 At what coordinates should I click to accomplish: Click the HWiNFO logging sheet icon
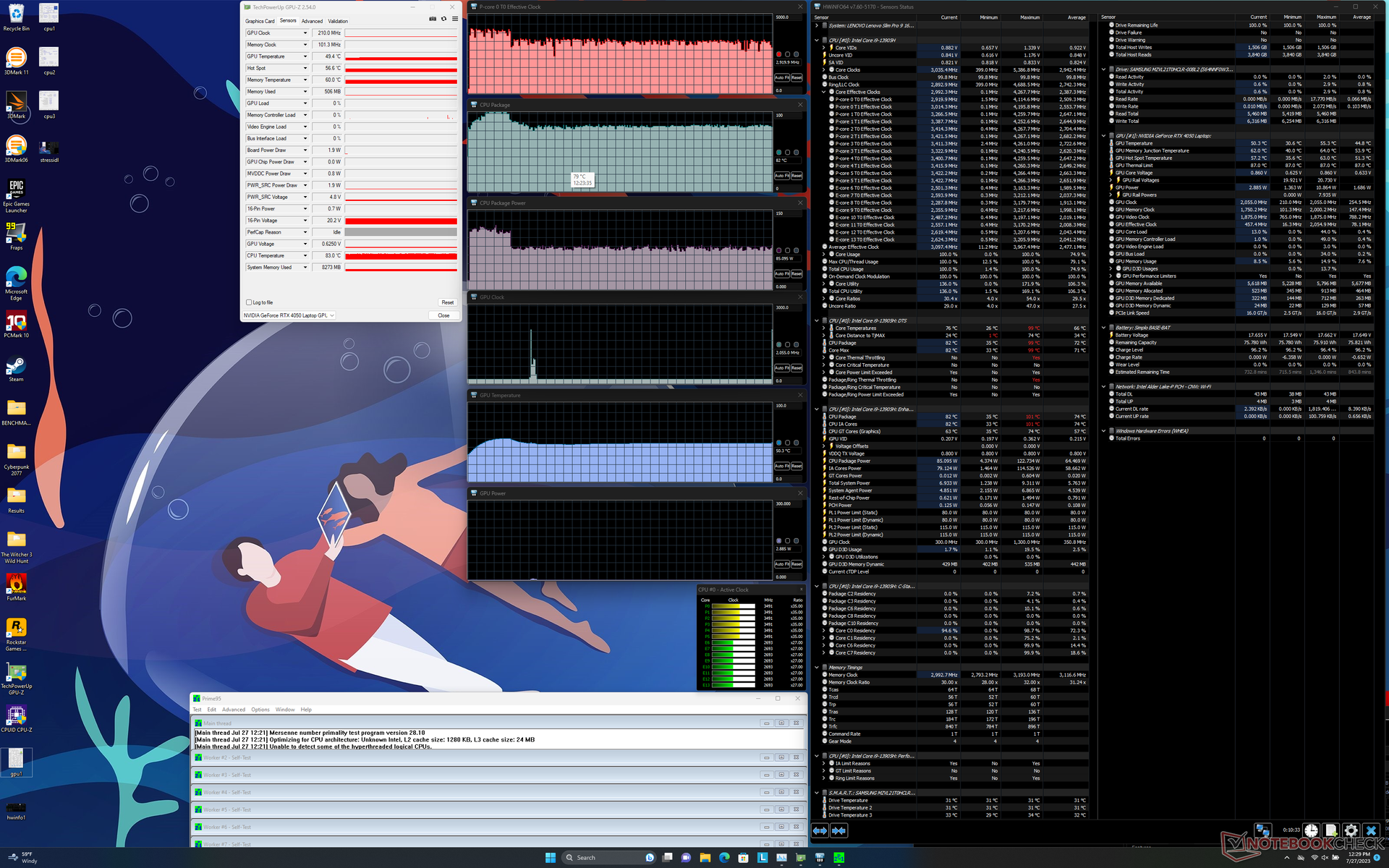point(1330,830)
